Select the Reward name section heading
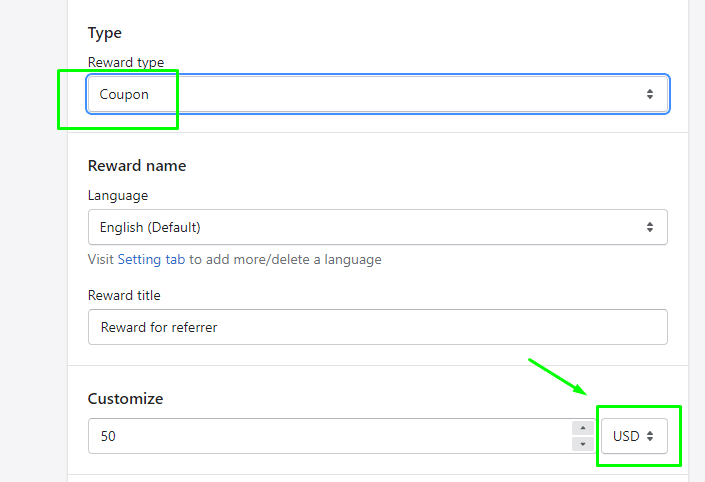705x482 pixels. coord(137,166)
